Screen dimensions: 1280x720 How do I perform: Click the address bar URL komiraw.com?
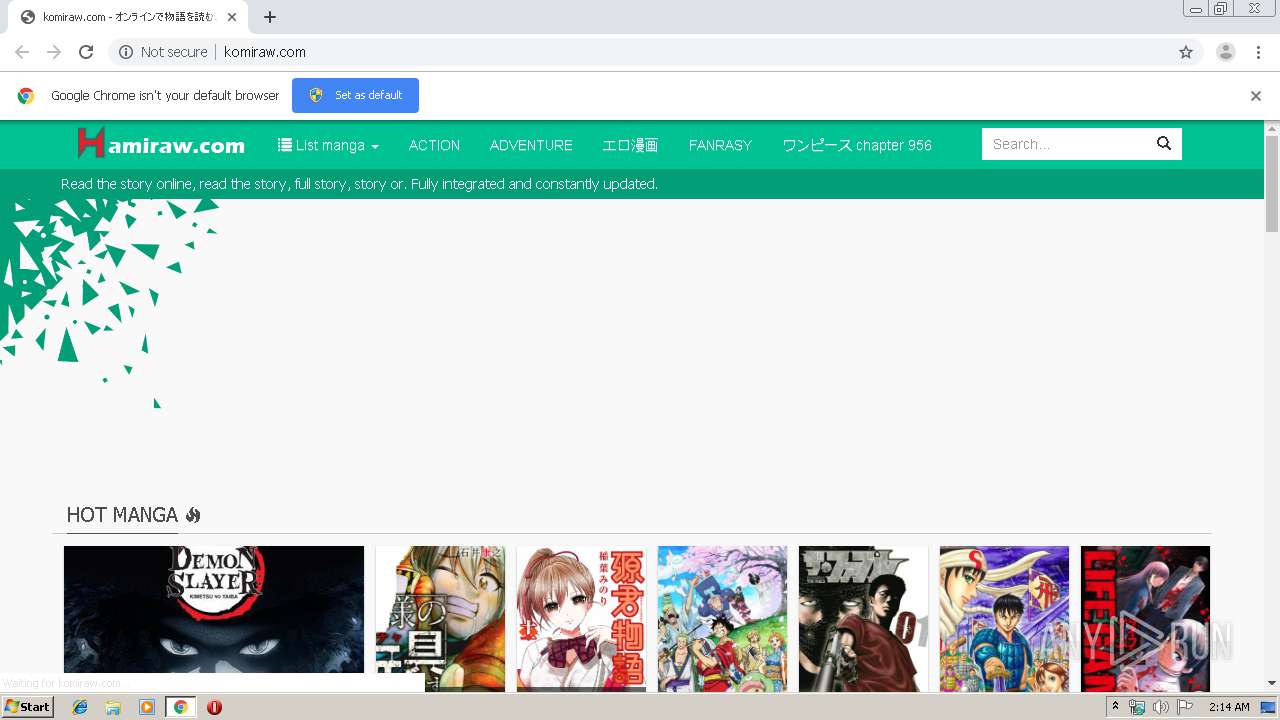click(265, 52)
